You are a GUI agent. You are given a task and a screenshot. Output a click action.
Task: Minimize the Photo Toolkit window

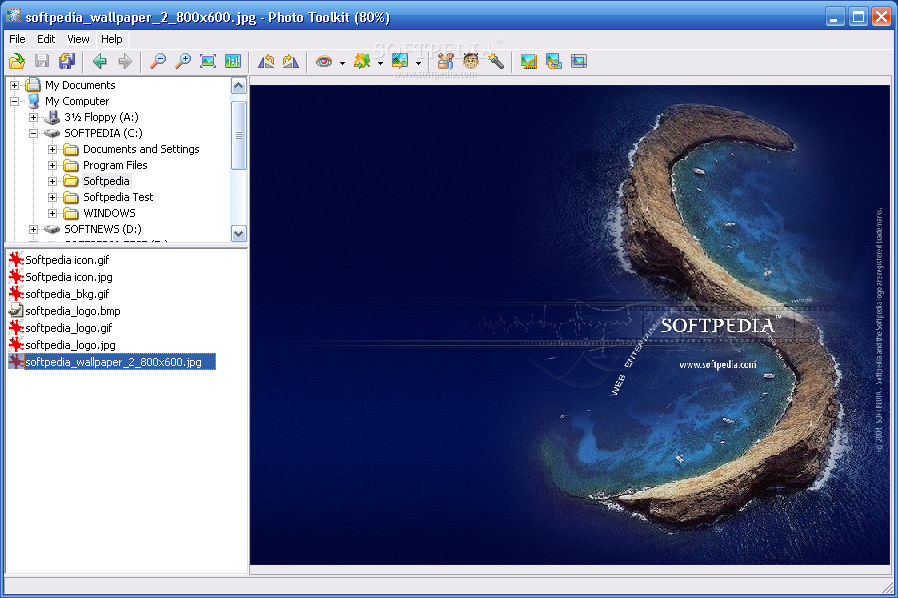836,17
